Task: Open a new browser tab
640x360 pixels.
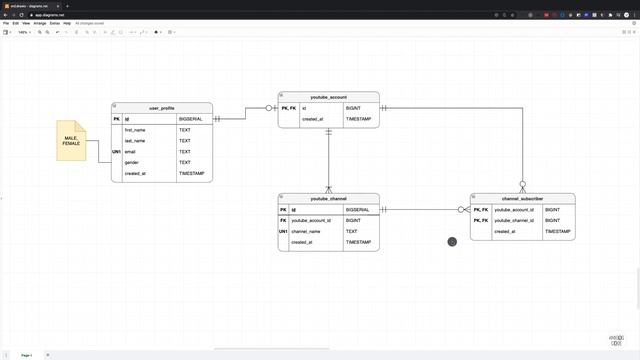Action: coord(67,6)
